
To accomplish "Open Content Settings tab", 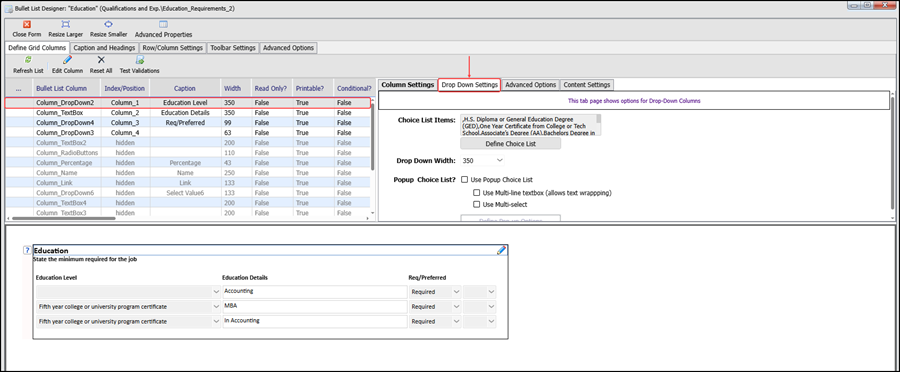I will click(587, 84).
